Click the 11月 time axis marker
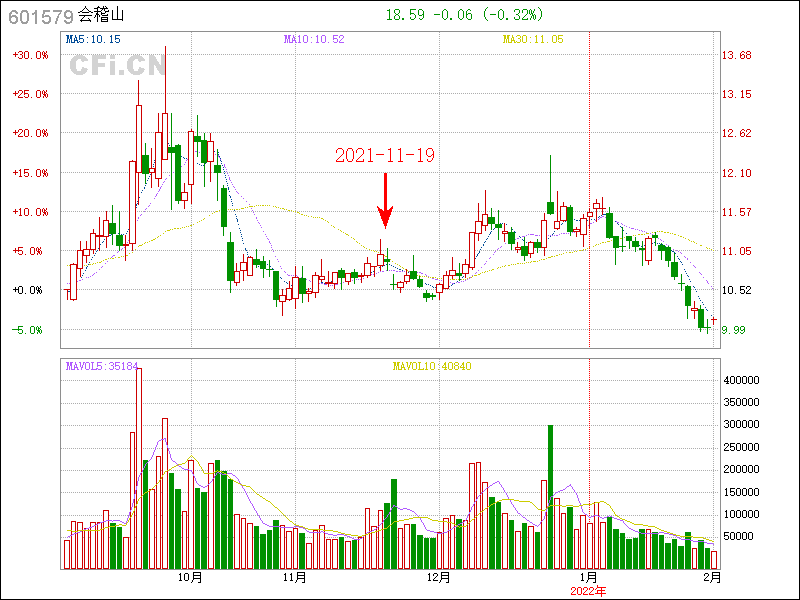 click(294, 578)
